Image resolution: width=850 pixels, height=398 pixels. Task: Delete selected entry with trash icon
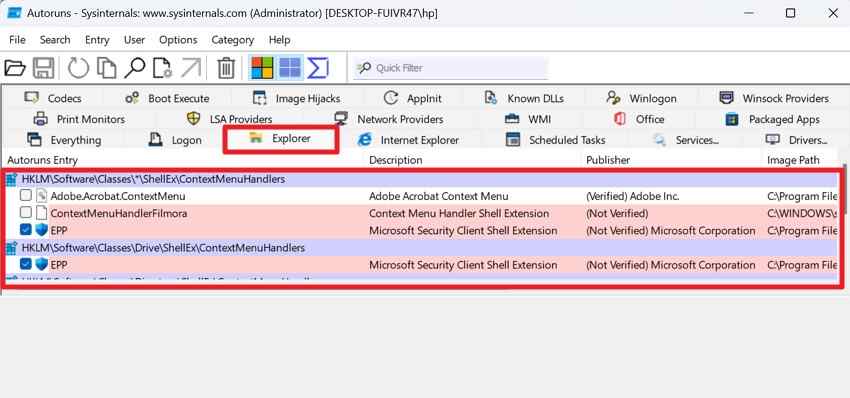(x=226, y=68)
